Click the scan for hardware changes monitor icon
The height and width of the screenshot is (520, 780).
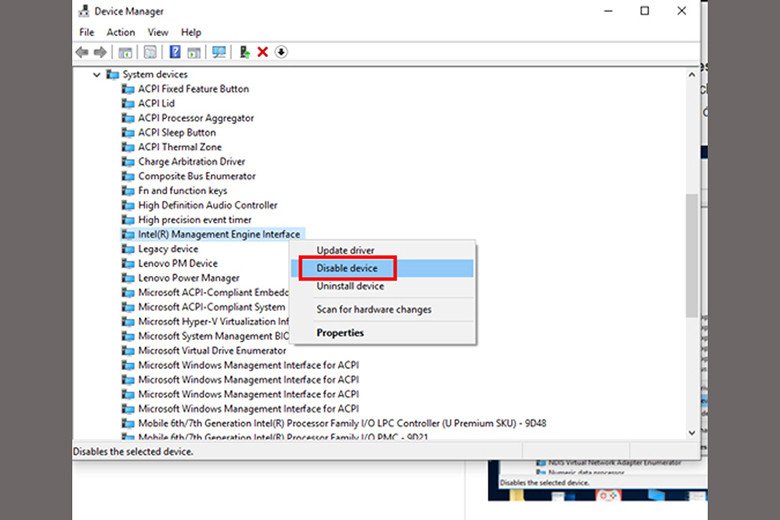click(219, 52)
